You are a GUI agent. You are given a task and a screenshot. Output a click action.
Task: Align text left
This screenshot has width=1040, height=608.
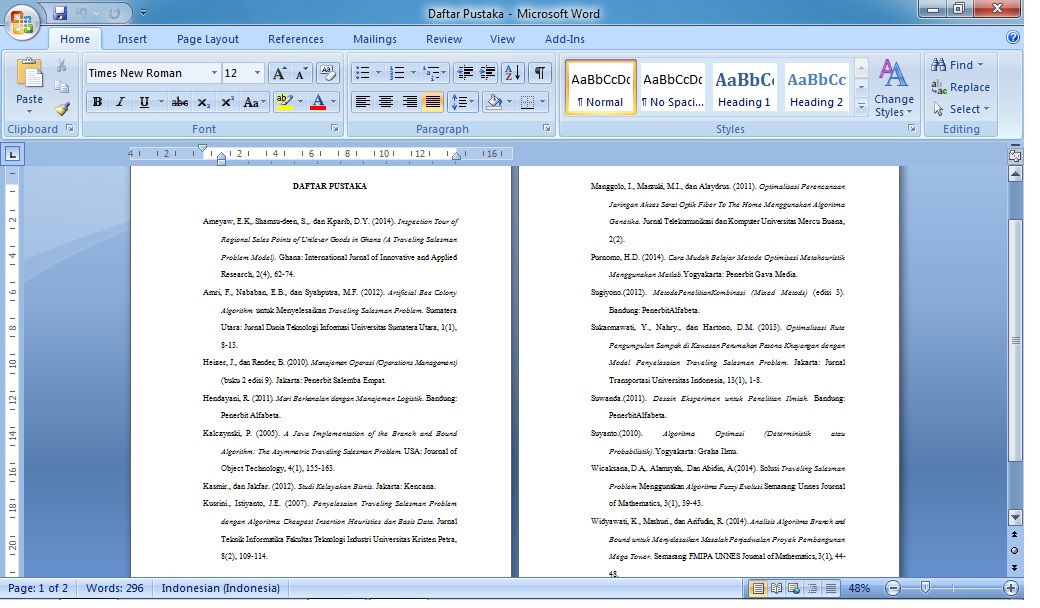(x=362, y=102)
